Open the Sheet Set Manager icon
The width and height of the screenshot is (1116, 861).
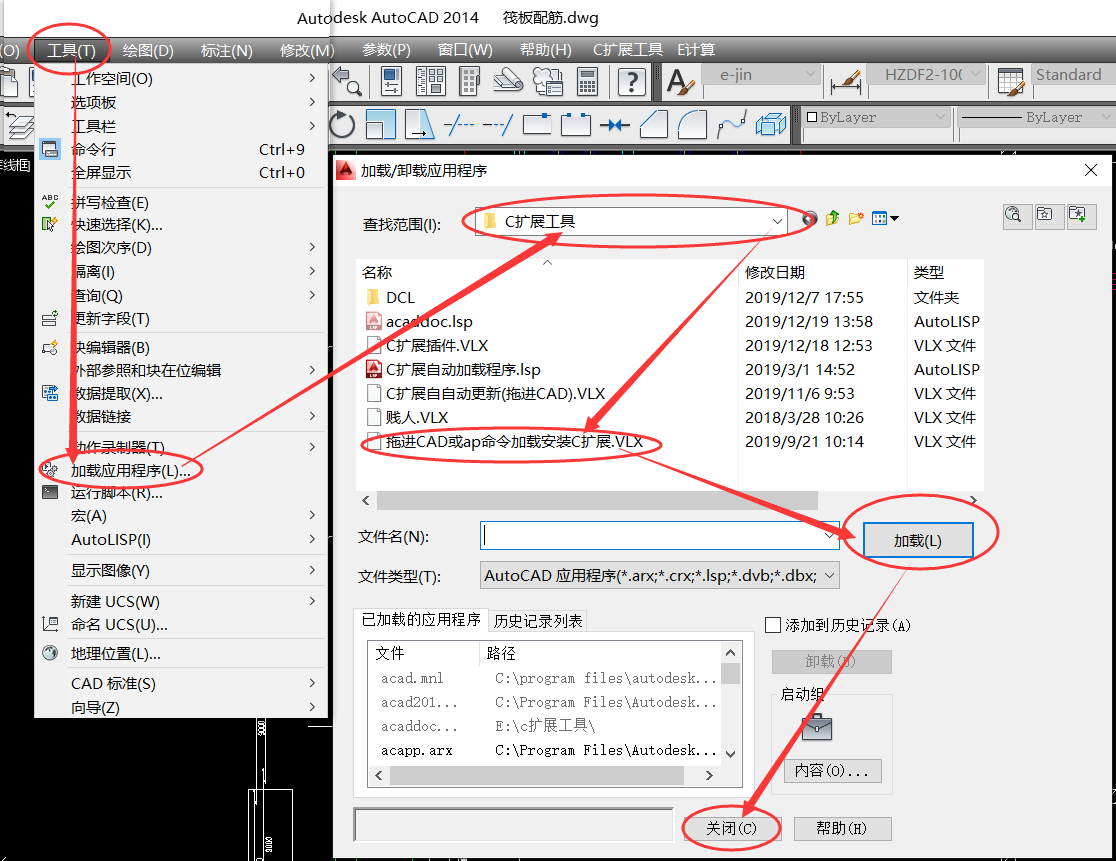(x=508, y=81)
